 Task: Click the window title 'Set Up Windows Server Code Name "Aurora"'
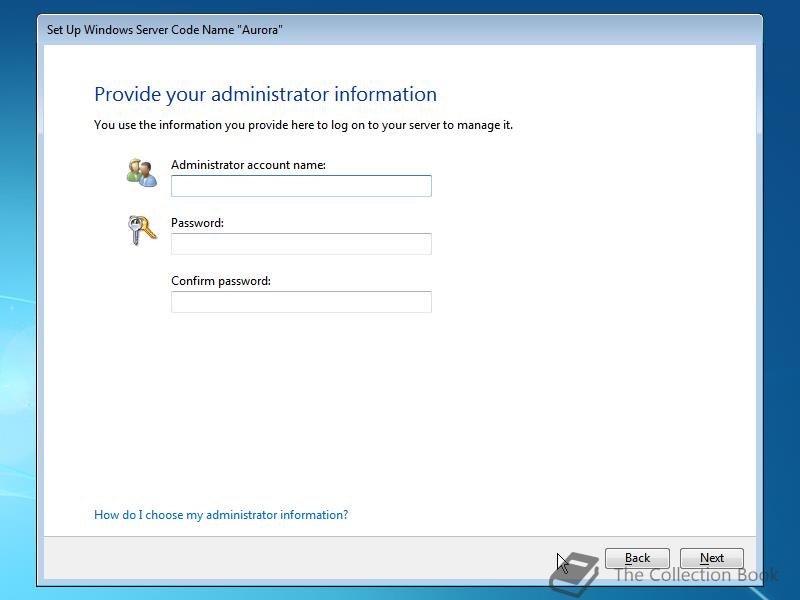point(165,30)
